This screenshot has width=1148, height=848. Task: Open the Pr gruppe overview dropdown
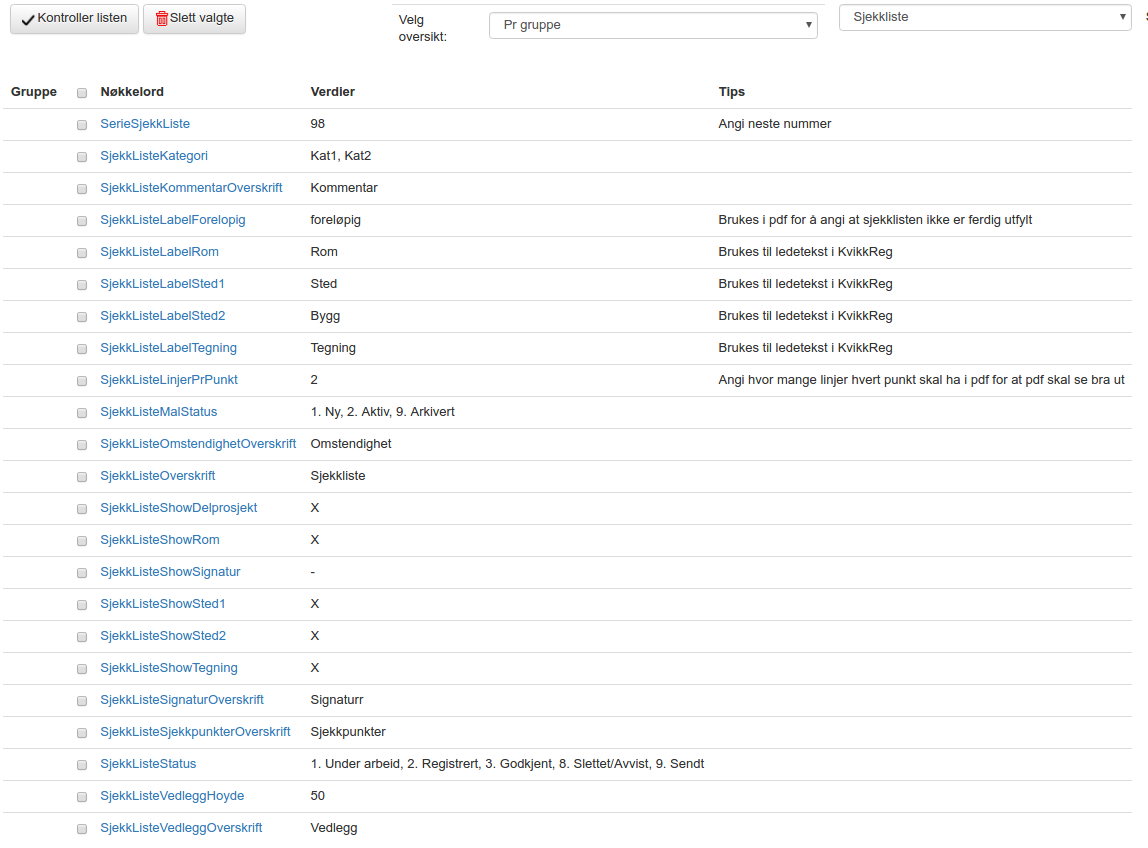click(652, 25)
